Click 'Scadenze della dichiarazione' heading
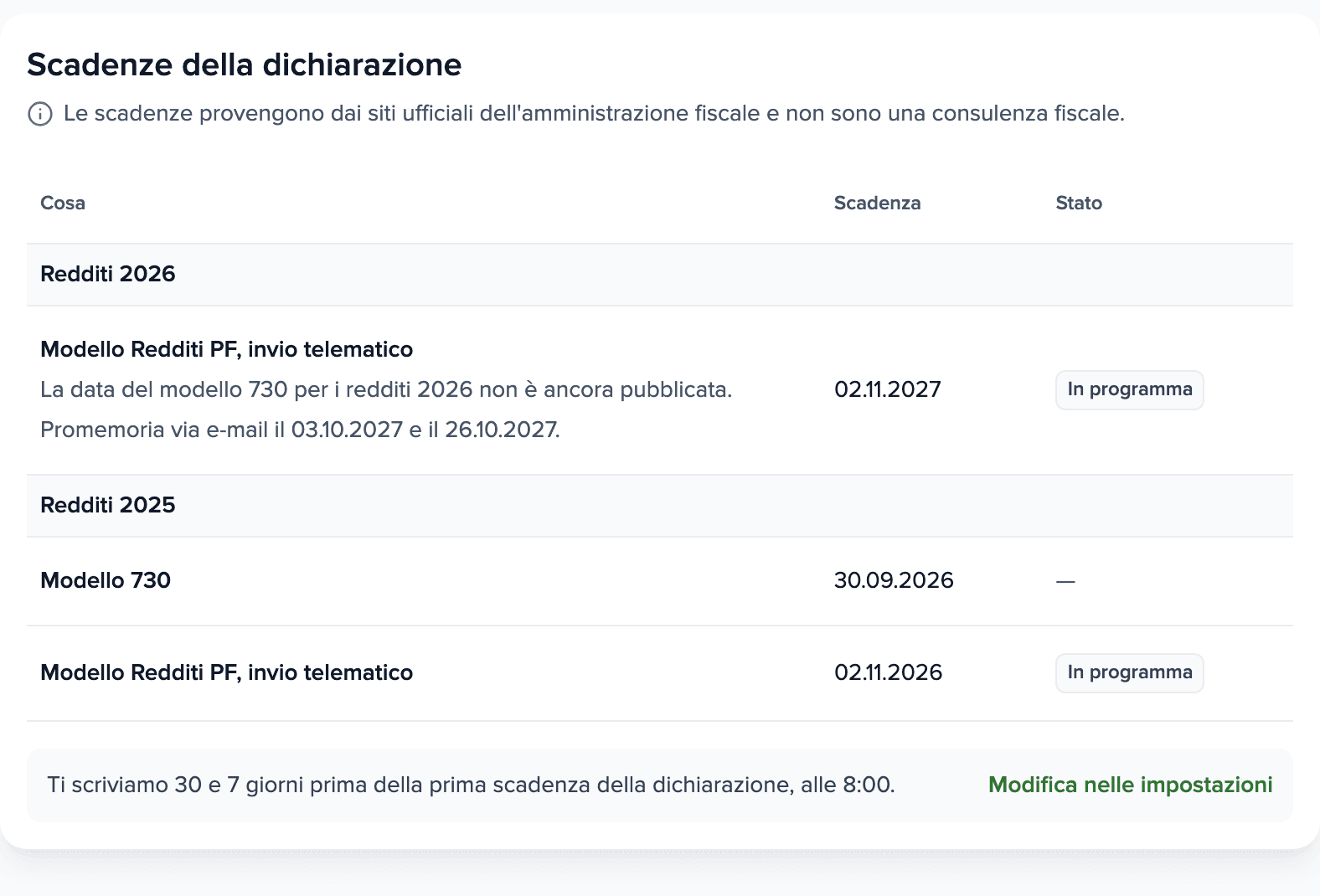 click(x=245, y=64)
